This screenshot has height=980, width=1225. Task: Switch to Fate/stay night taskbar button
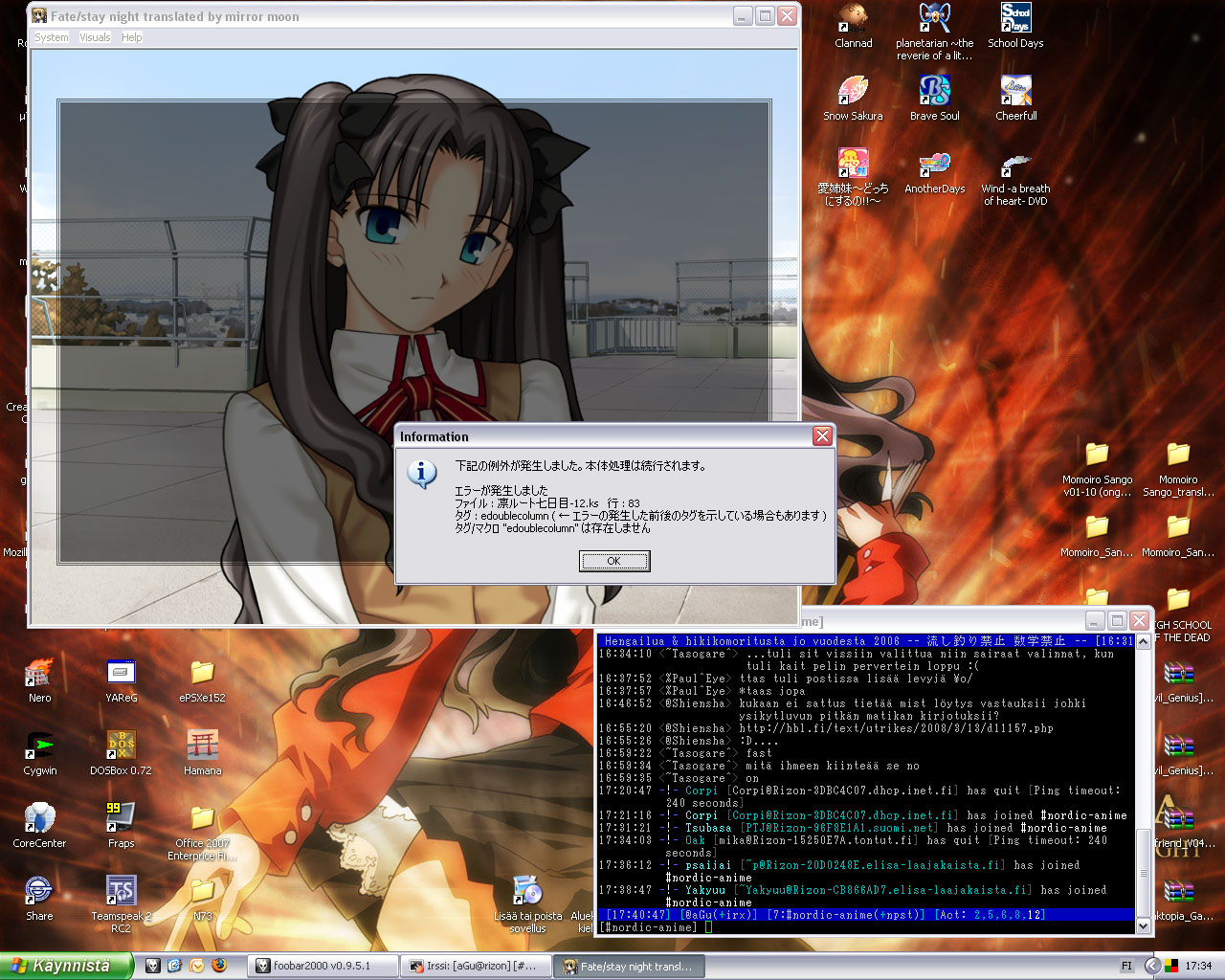click(x=631, y=967)
